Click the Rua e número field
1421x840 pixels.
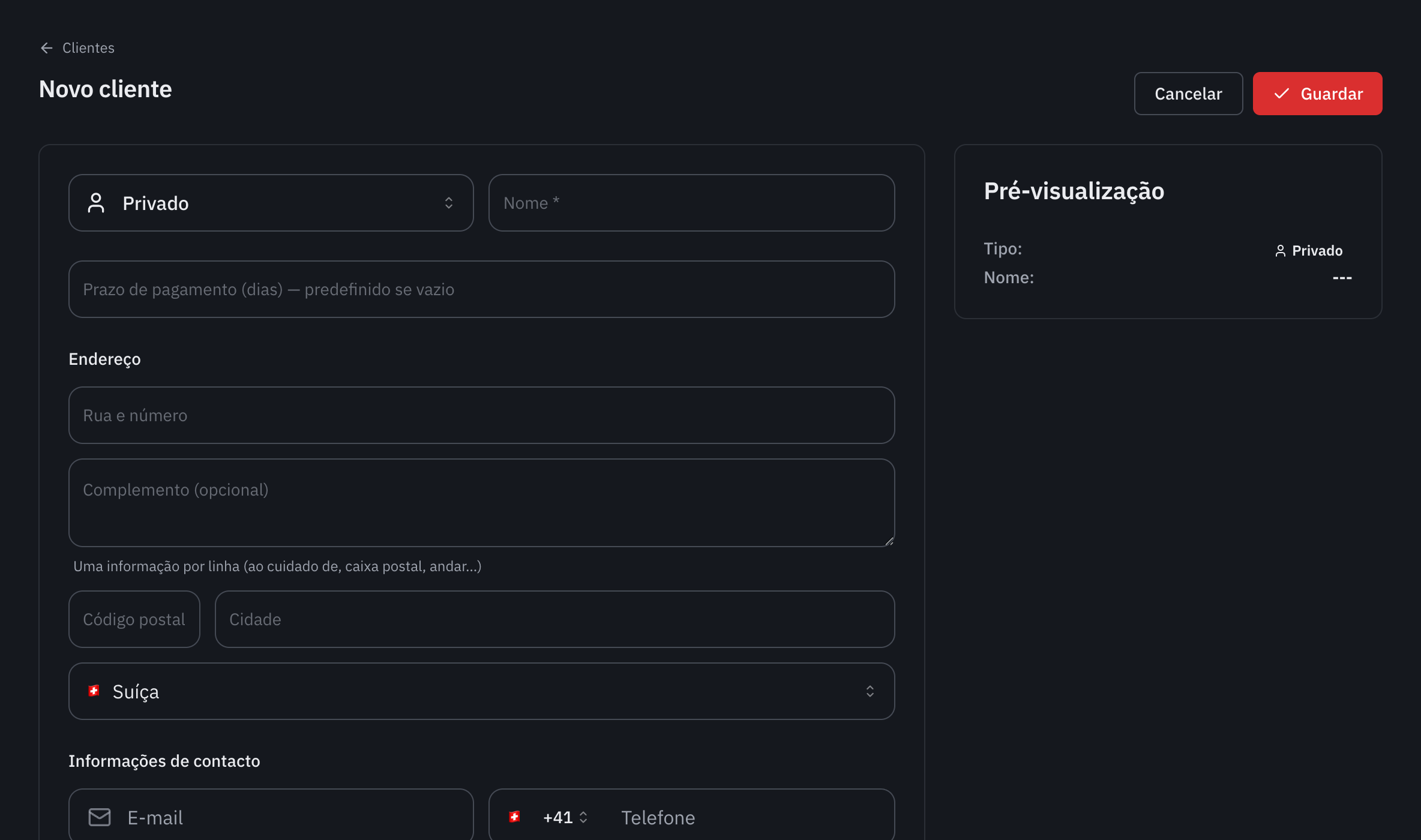tap(481, 415)
